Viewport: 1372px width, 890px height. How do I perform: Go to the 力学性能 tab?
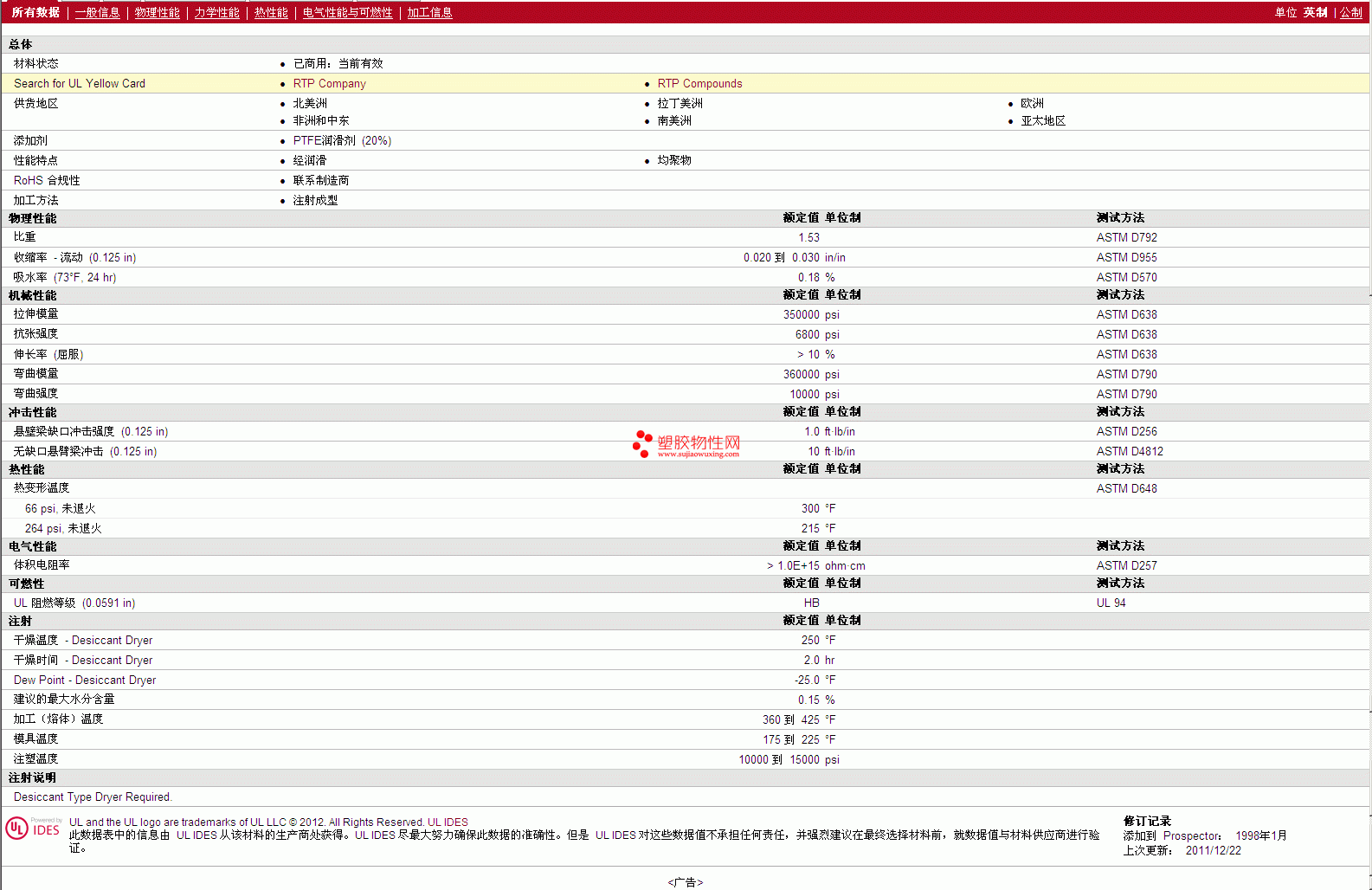(x=216, y=12)
